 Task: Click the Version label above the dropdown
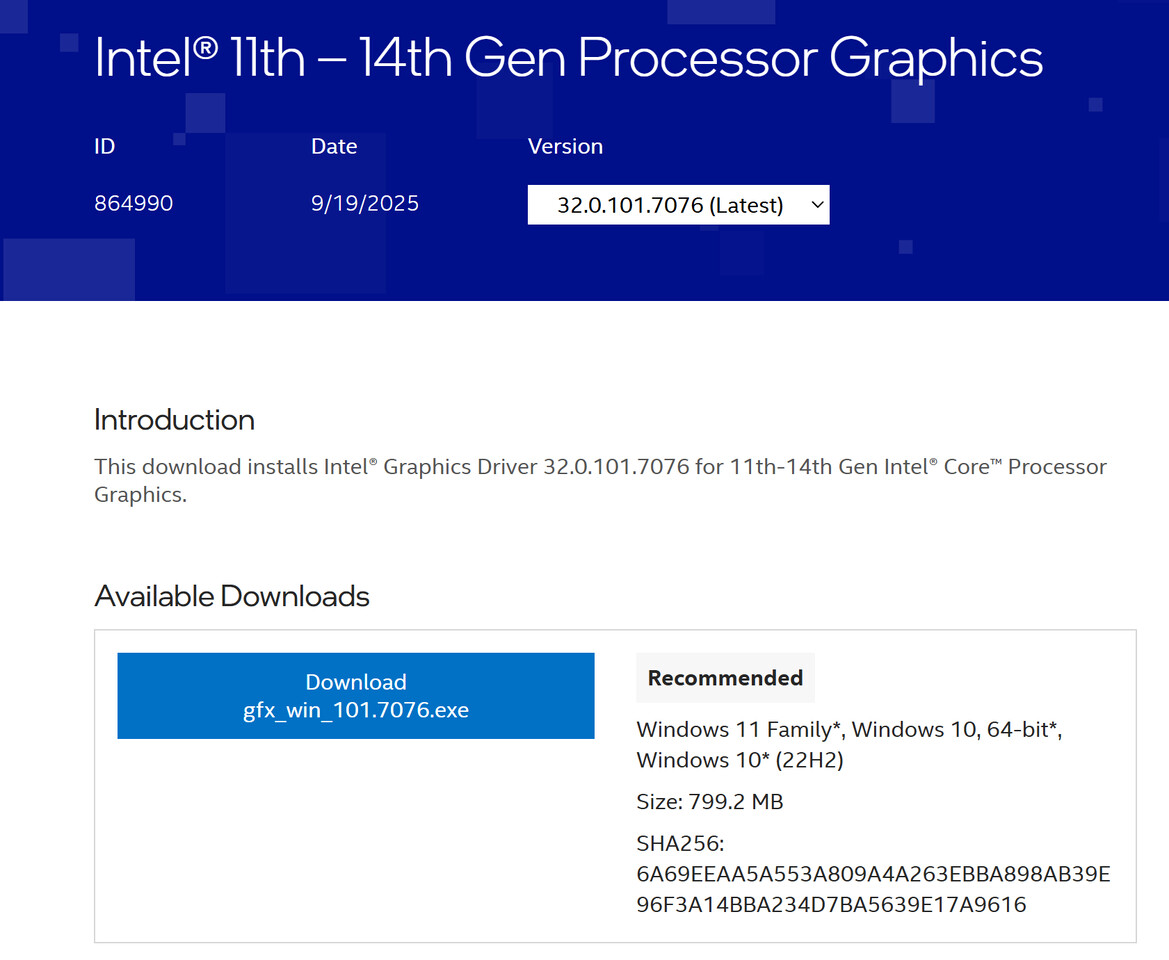565,146
